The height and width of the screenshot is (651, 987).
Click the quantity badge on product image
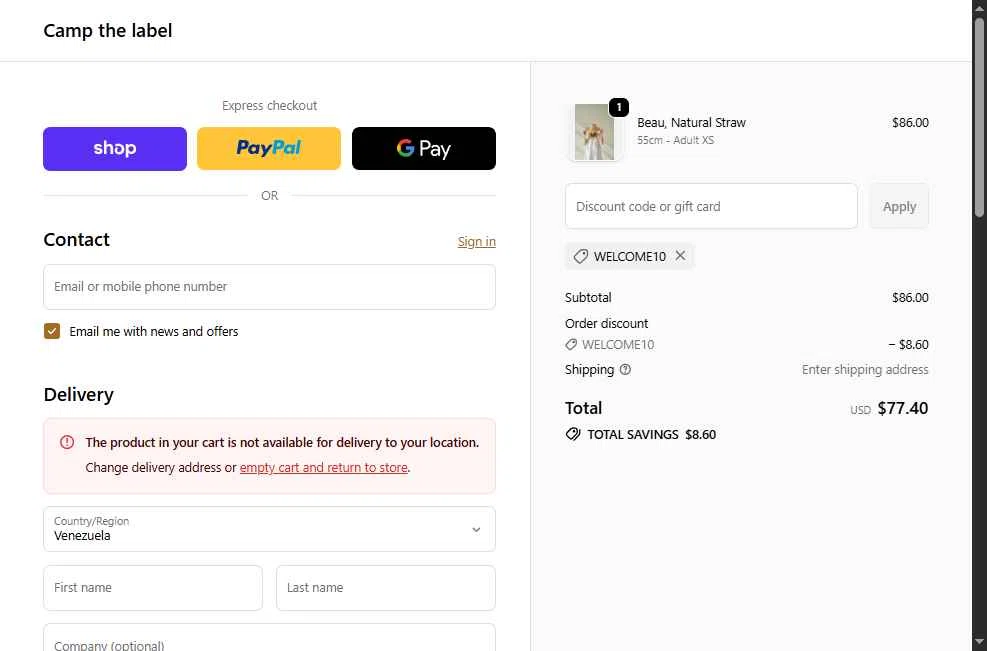point(619,108)
